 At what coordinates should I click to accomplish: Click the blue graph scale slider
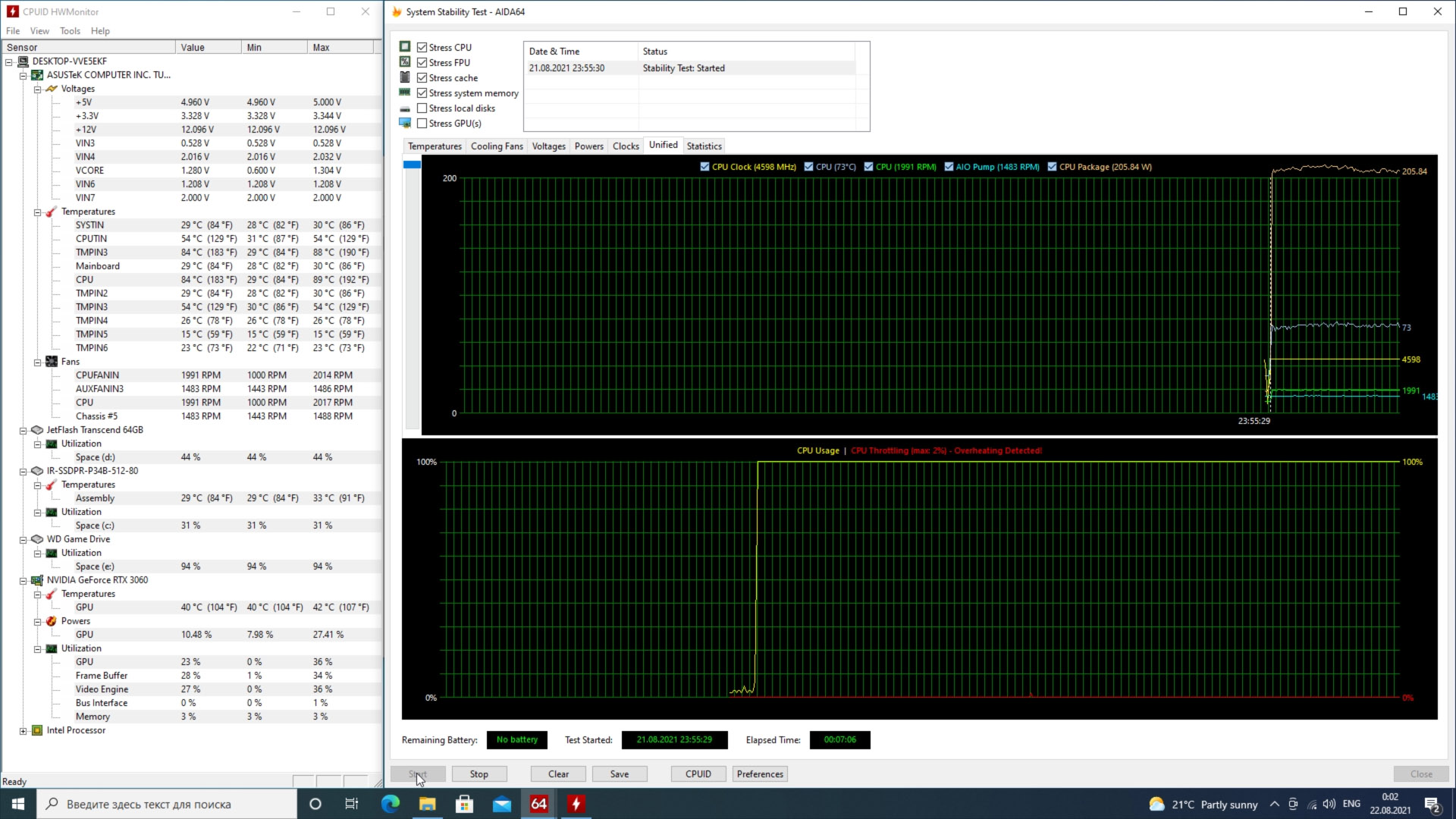(x=412, y=165)
